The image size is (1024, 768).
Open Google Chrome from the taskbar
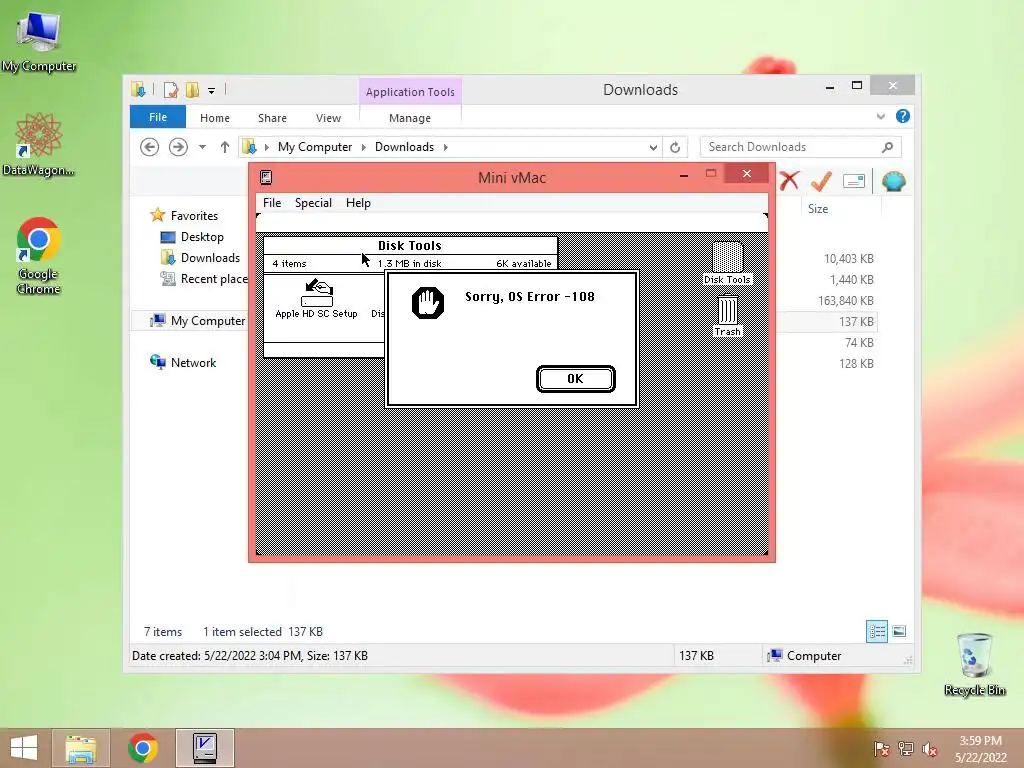pyautogui.click(x=143, y=748)
